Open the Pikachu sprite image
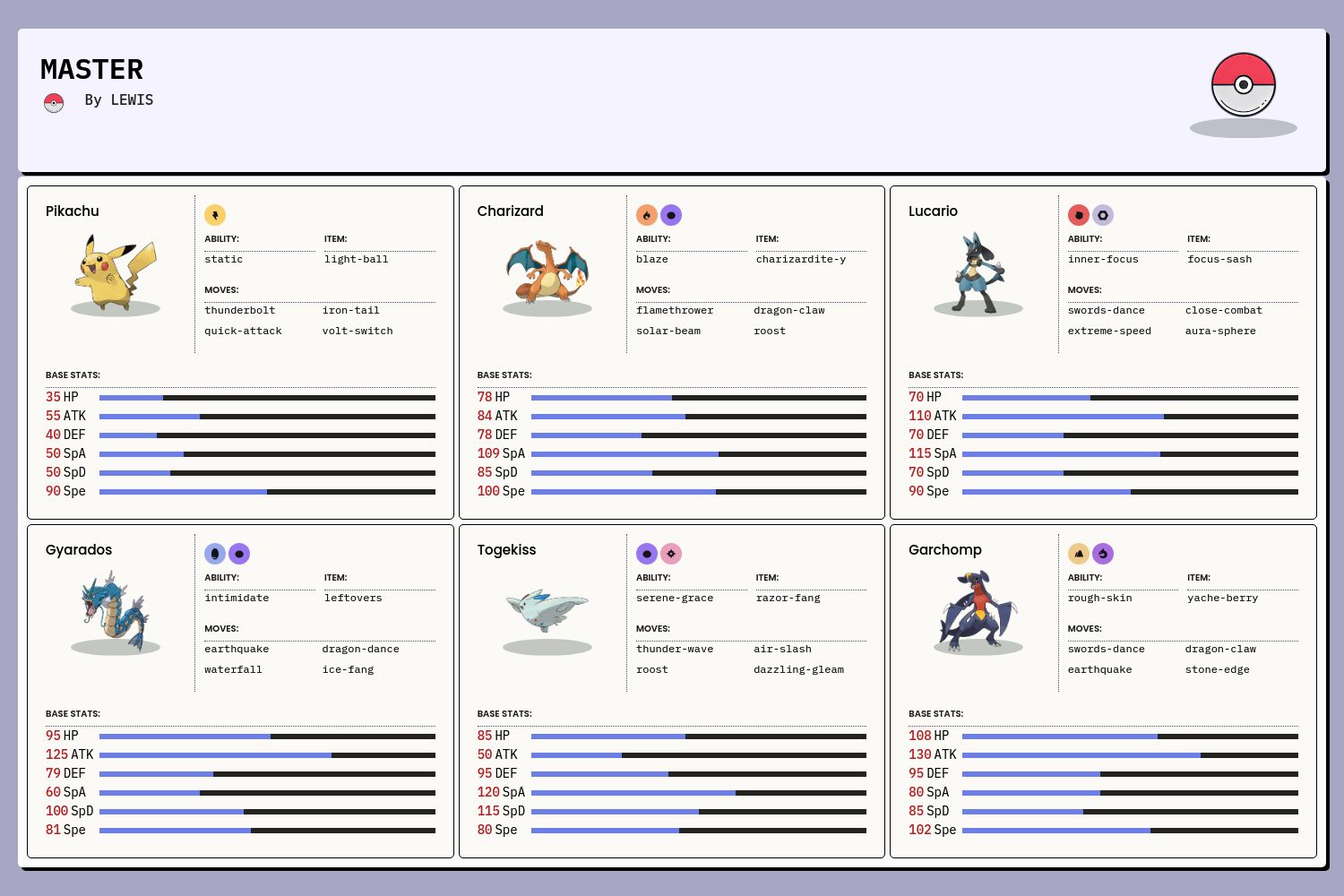This screenshot has height=896, width=1344. click(x=116, y=271)
